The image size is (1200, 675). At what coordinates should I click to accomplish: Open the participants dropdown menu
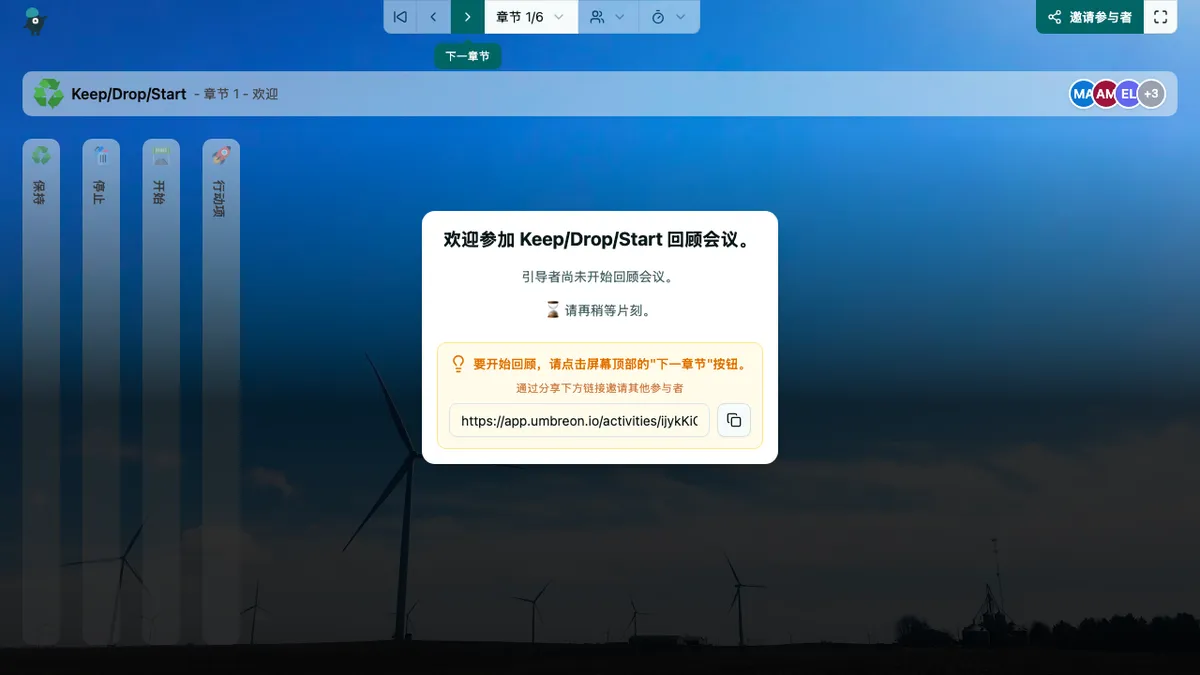pos(607,17)
